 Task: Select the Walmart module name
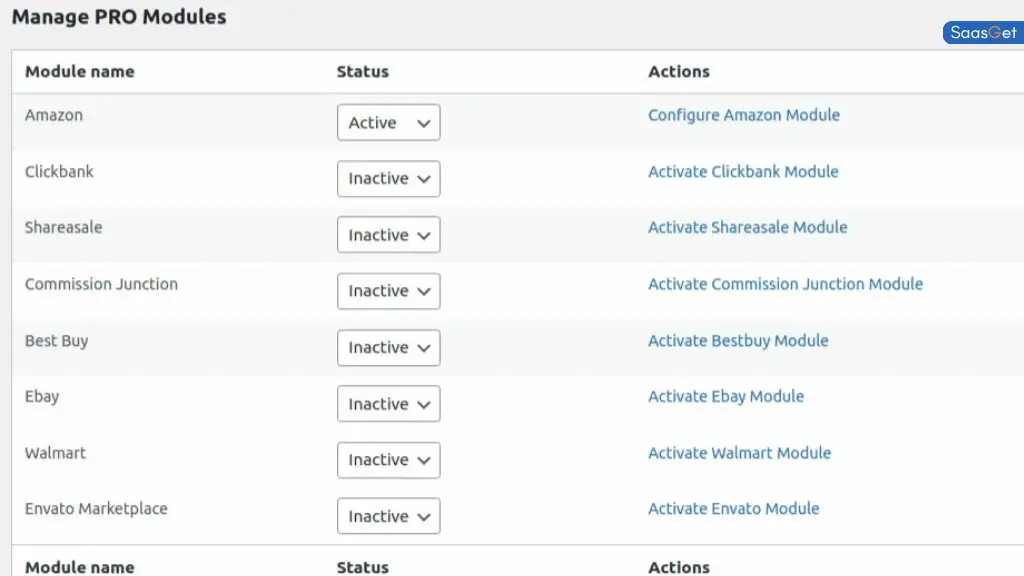[55, 453]
